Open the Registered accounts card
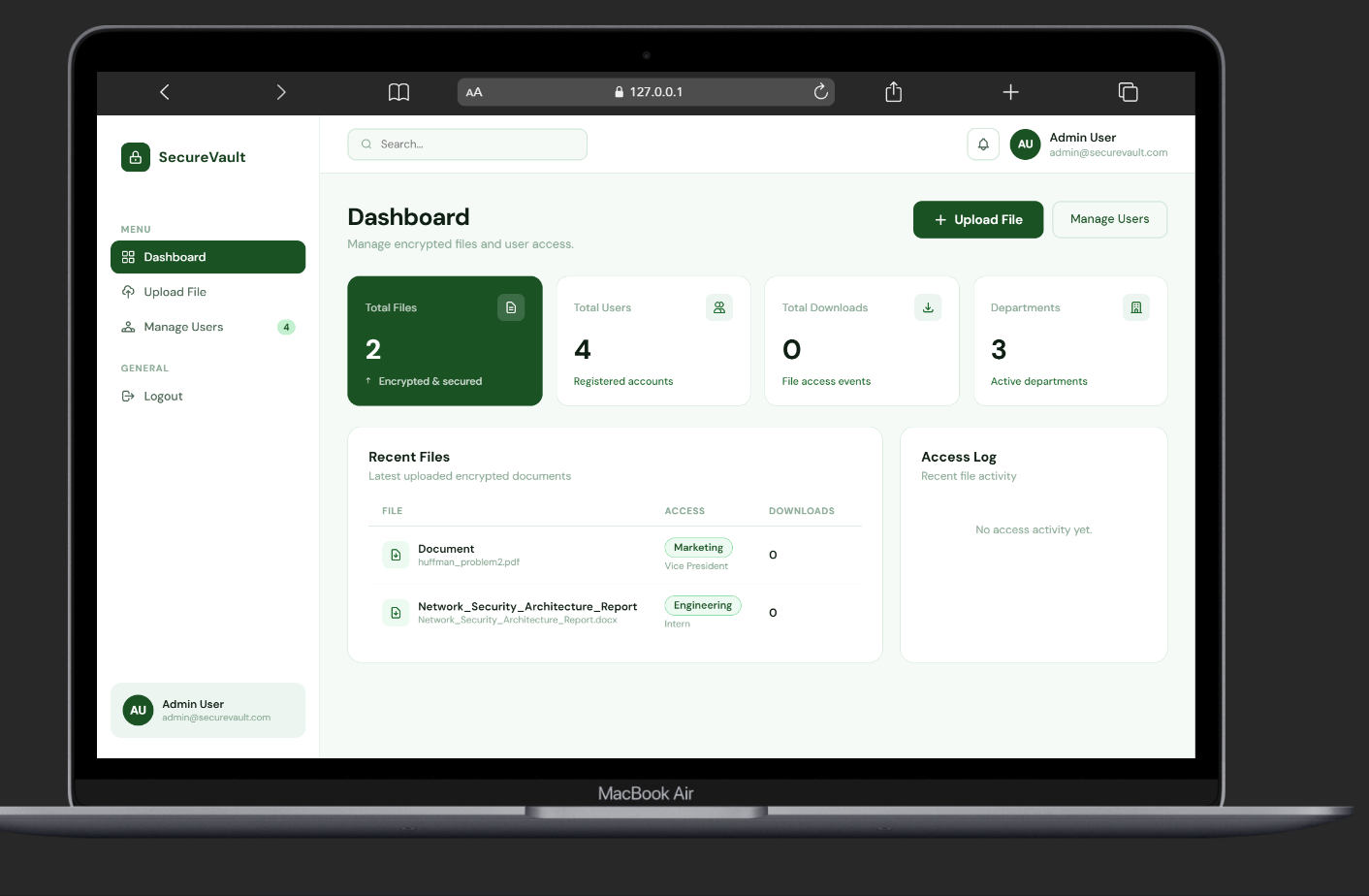Viewport: 1369px width, 896px height. point(653,340)
